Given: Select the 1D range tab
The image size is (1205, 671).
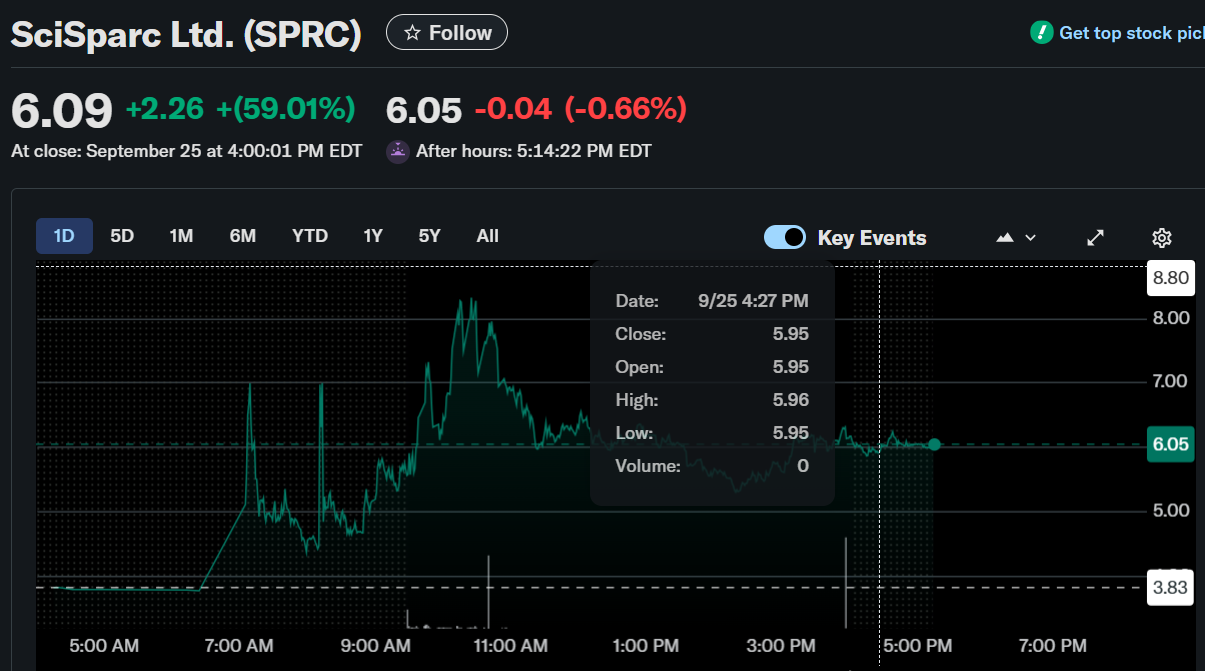Looking at the screenshot, I should [x=64, y=236].
